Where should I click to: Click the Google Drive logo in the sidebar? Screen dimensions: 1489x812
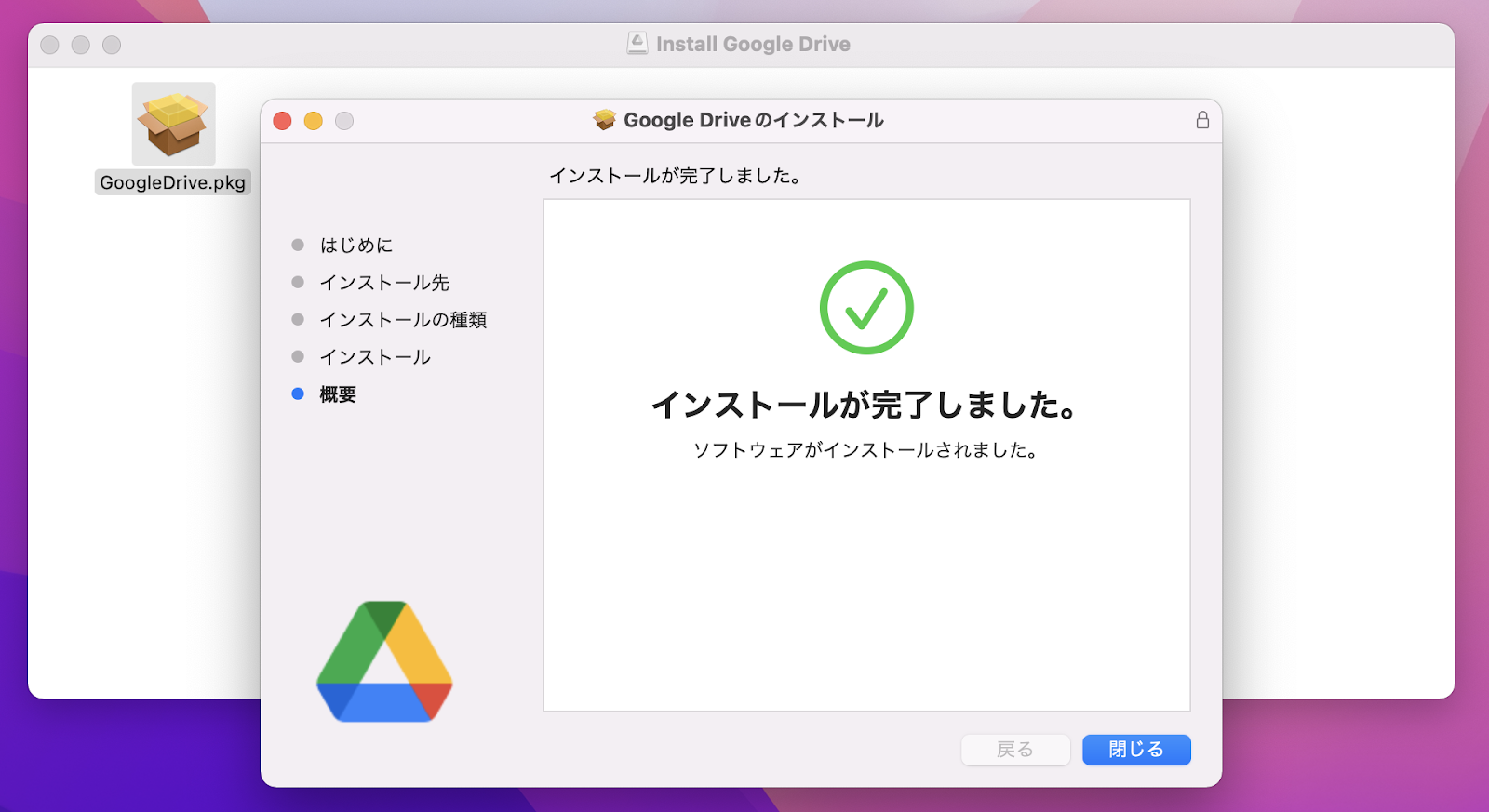click(x=384, y=661)
